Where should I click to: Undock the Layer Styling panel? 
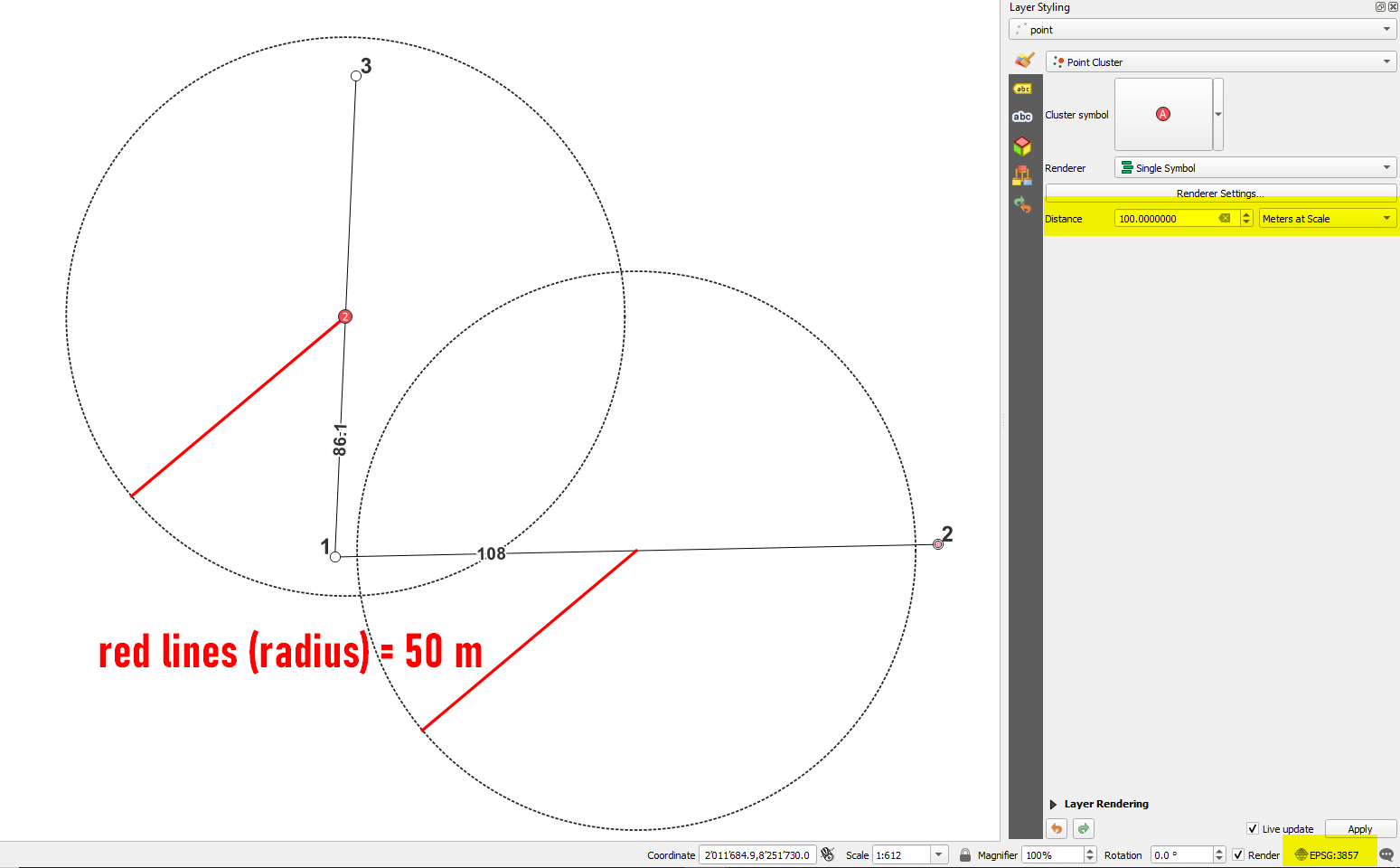click(1380, 6)
